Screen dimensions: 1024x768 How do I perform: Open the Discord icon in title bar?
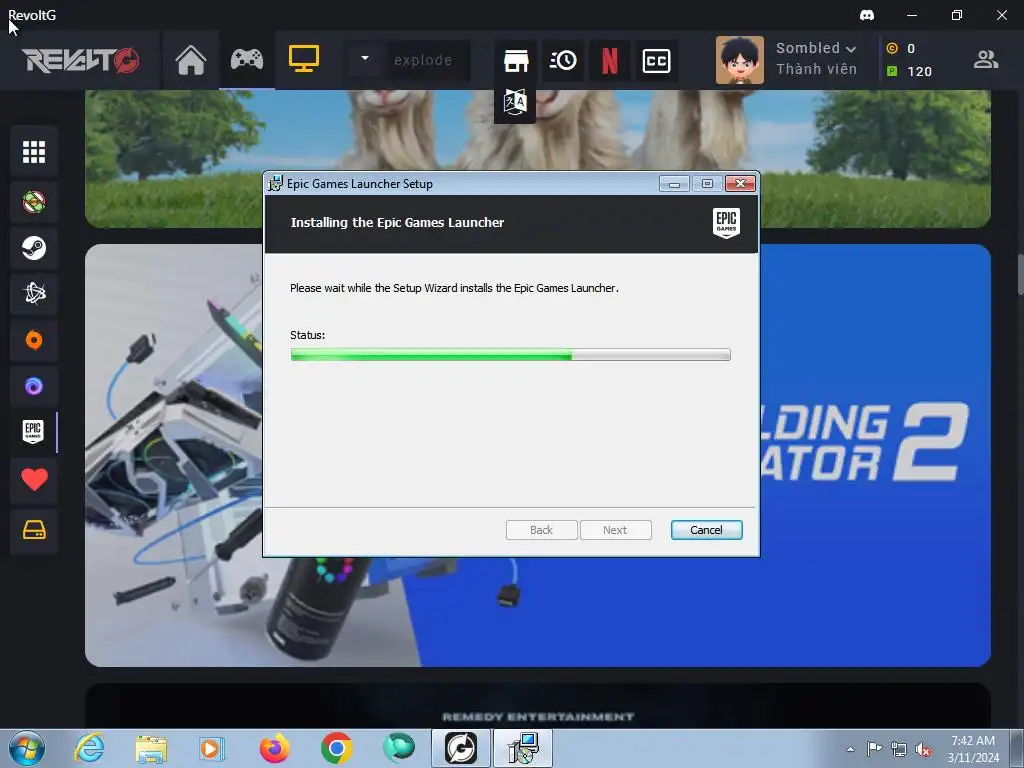[867, 15]
